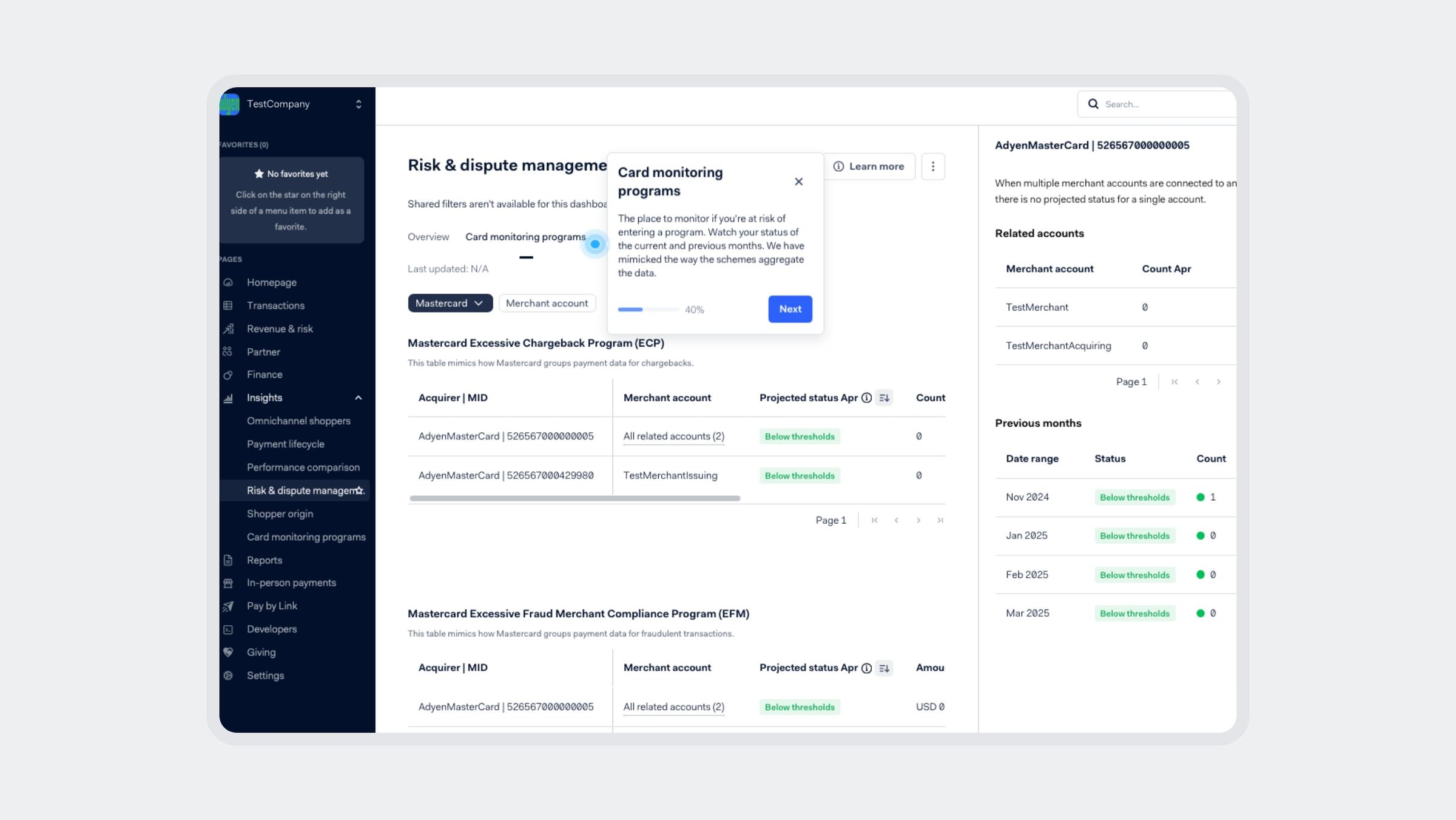Open the three-dot more options menu
Image resolution: width=1456 pixels, height=820 pixels.
point(933,166)
